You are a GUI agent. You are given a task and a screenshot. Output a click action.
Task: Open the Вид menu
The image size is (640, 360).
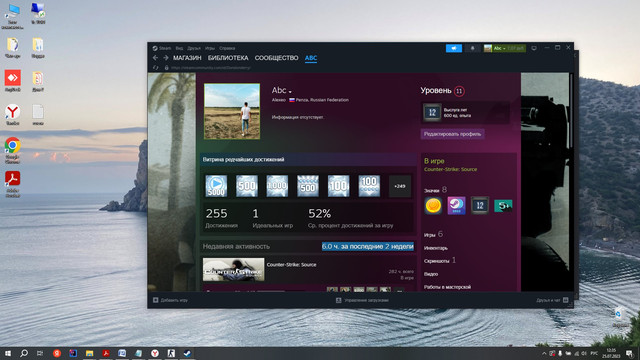(179, 48)
